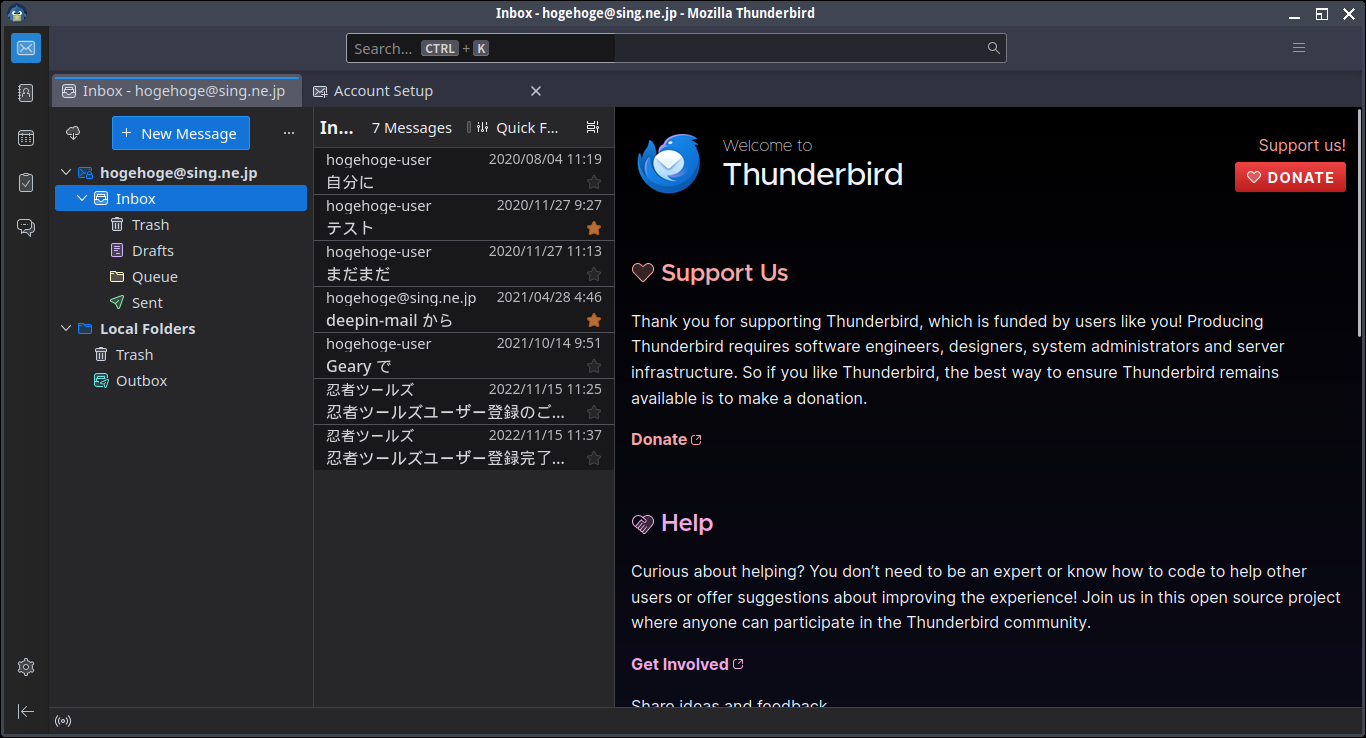This screenshot has height=738, width=1366.
Task: Open the Chat space
Action: click(26, 228)
